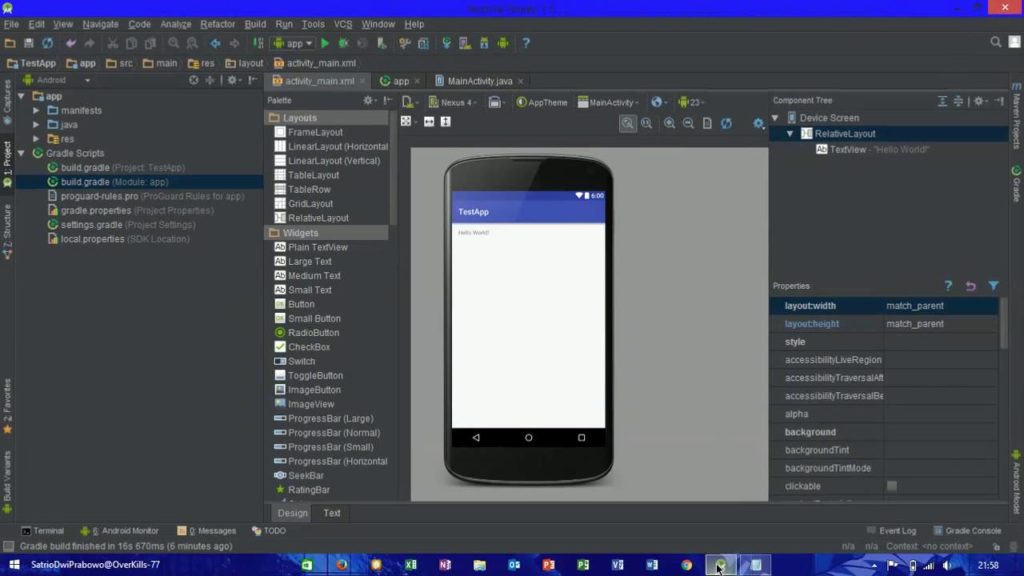Save all files using the toolbar disk icon
Image resolution: width=1024 pixels, height=576 pixels.
pyautogui.click(x=29, y=43)
